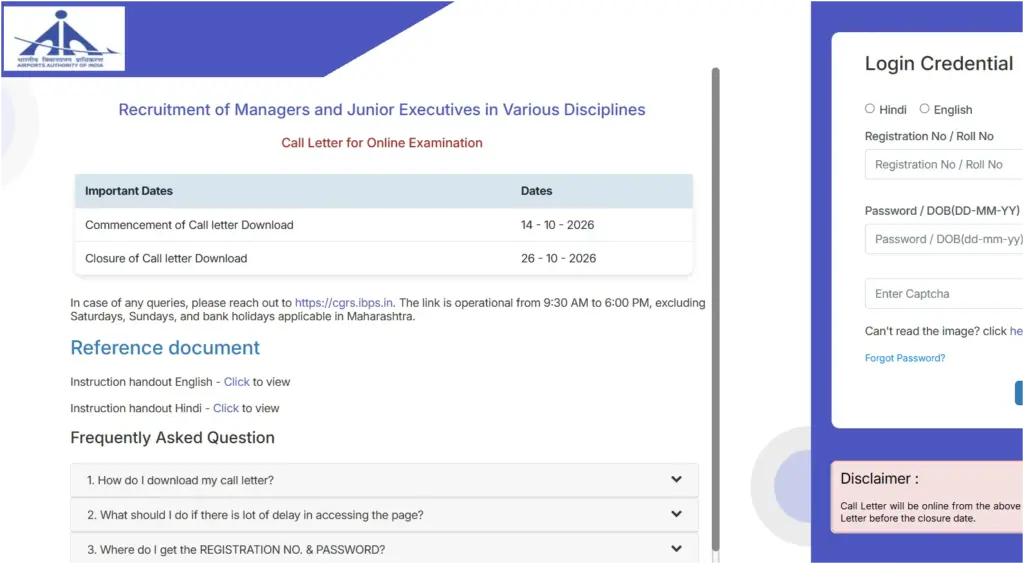Expand FAQ about REGISTRATION NO. & PASSWORD
This screenshot has width=1024, height=564.
[x=384, y=548]
